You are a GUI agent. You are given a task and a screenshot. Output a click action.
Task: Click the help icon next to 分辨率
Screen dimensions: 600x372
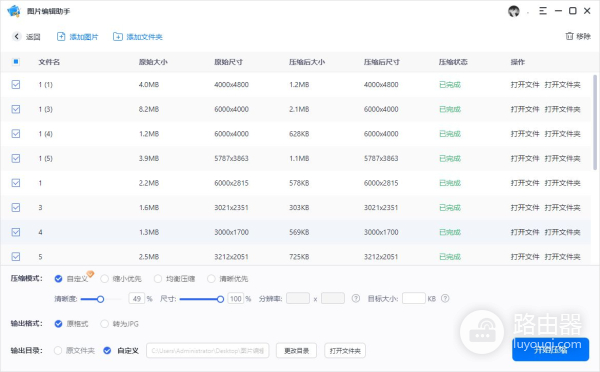(356, 299)
